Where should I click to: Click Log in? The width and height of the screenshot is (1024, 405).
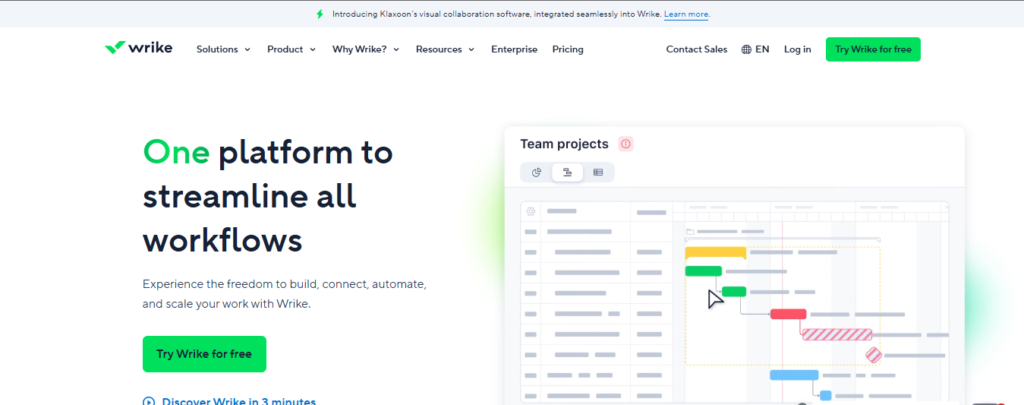797,49
